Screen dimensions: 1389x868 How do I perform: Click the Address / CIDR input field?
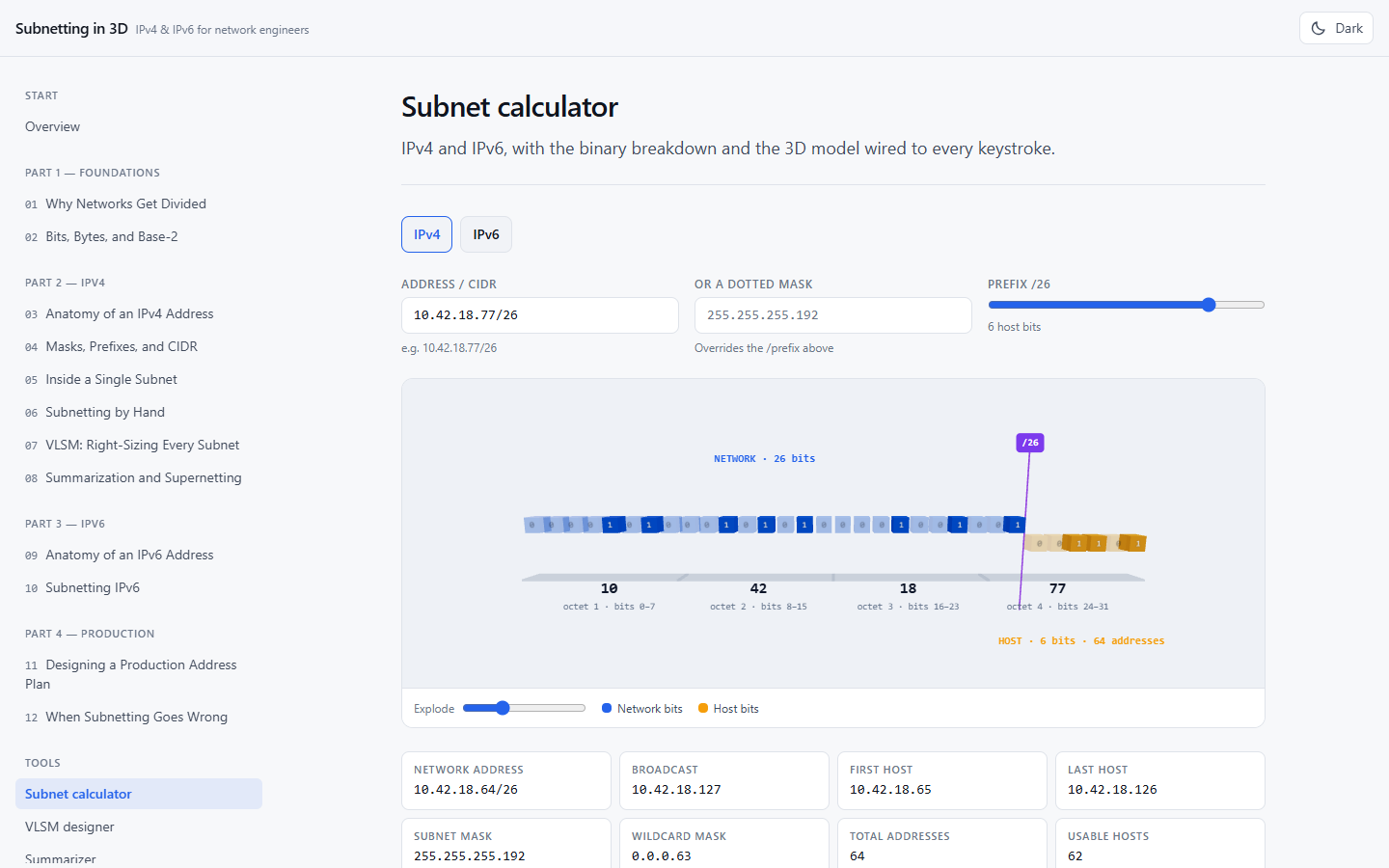[x=540, y=315]
